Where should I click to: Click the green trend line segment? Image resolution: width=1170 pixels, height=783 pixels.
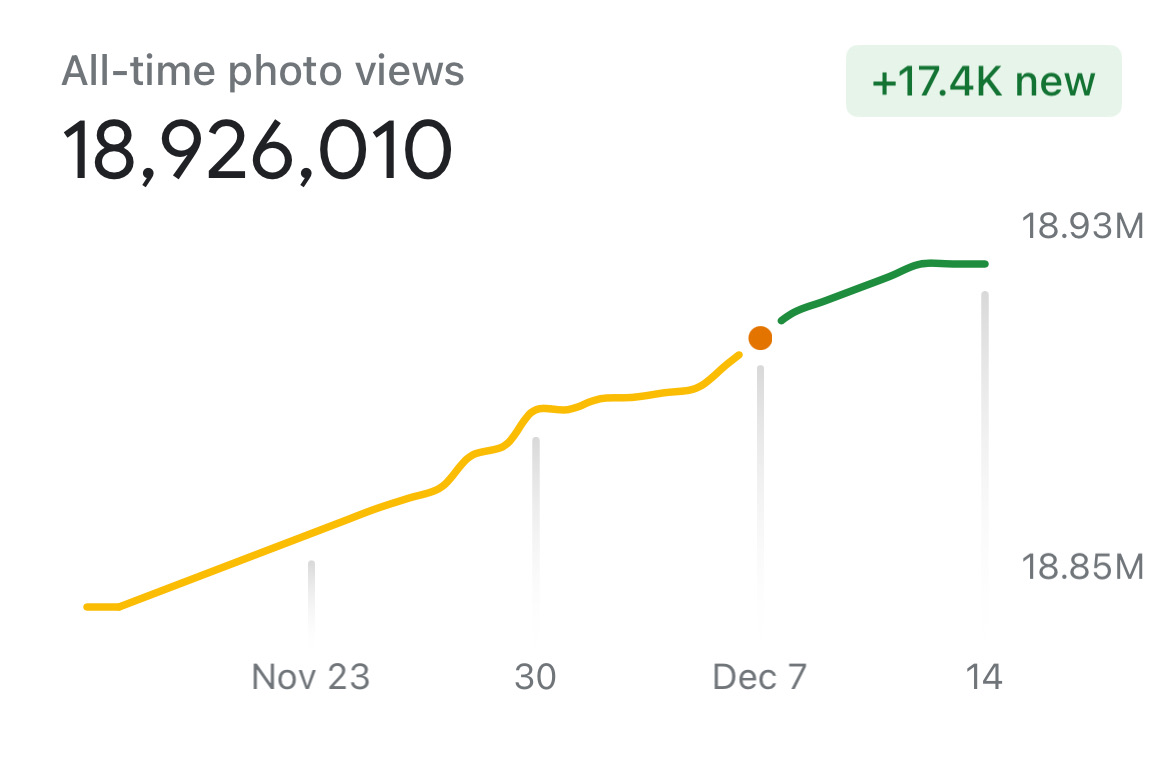click(850, 290)
